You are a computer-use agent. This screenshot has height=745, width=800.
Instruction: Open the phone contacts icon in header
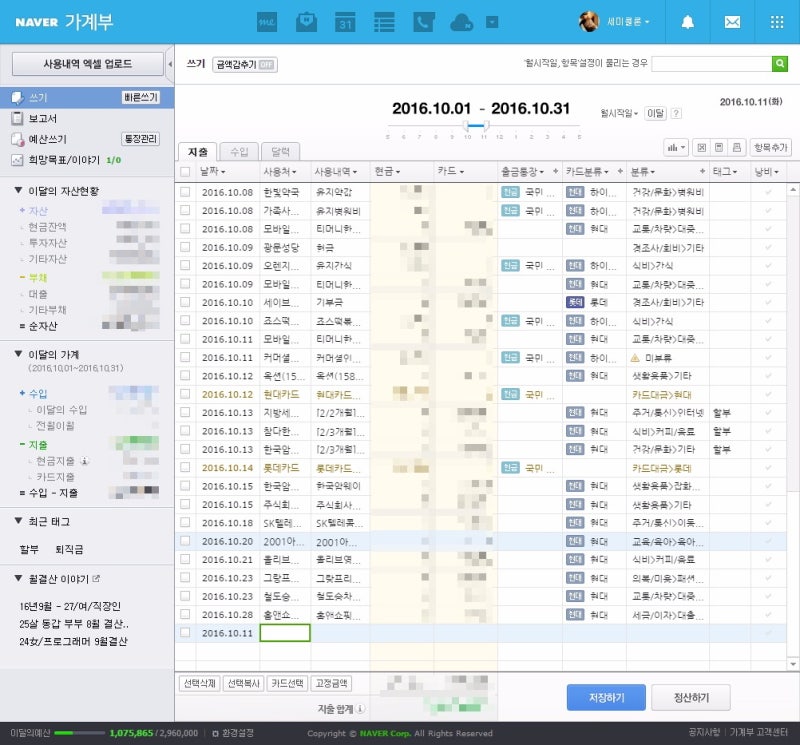pos(423,22)
